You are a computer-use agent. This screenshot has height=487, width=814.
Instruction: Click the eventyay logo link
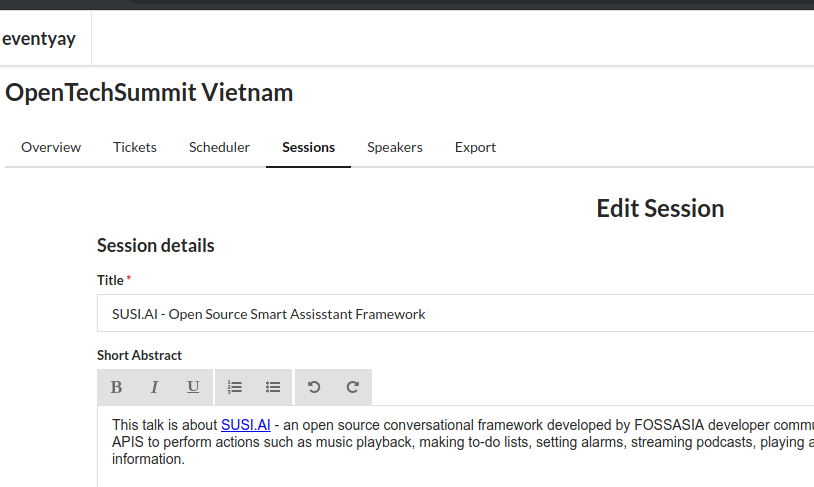(39, 39)
